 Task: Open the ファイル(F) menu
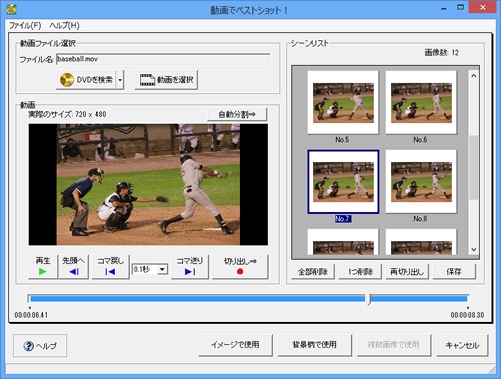point(25,26)
